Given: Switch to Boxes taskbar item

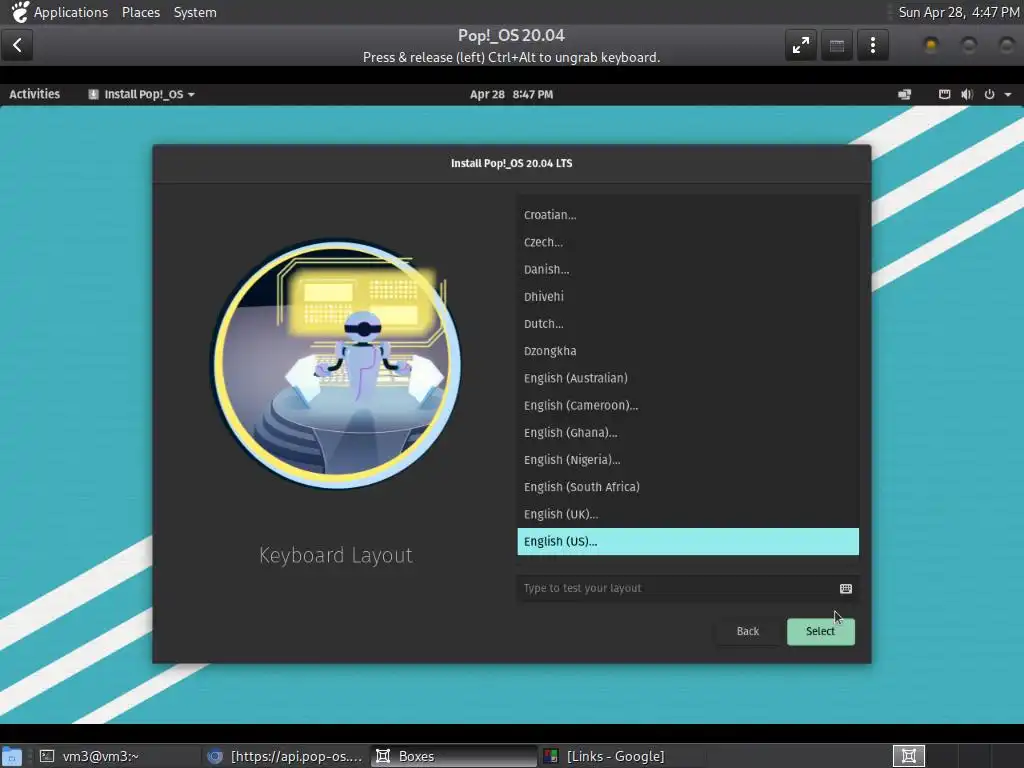Looking at the screenshot, I should coord(455,756).
